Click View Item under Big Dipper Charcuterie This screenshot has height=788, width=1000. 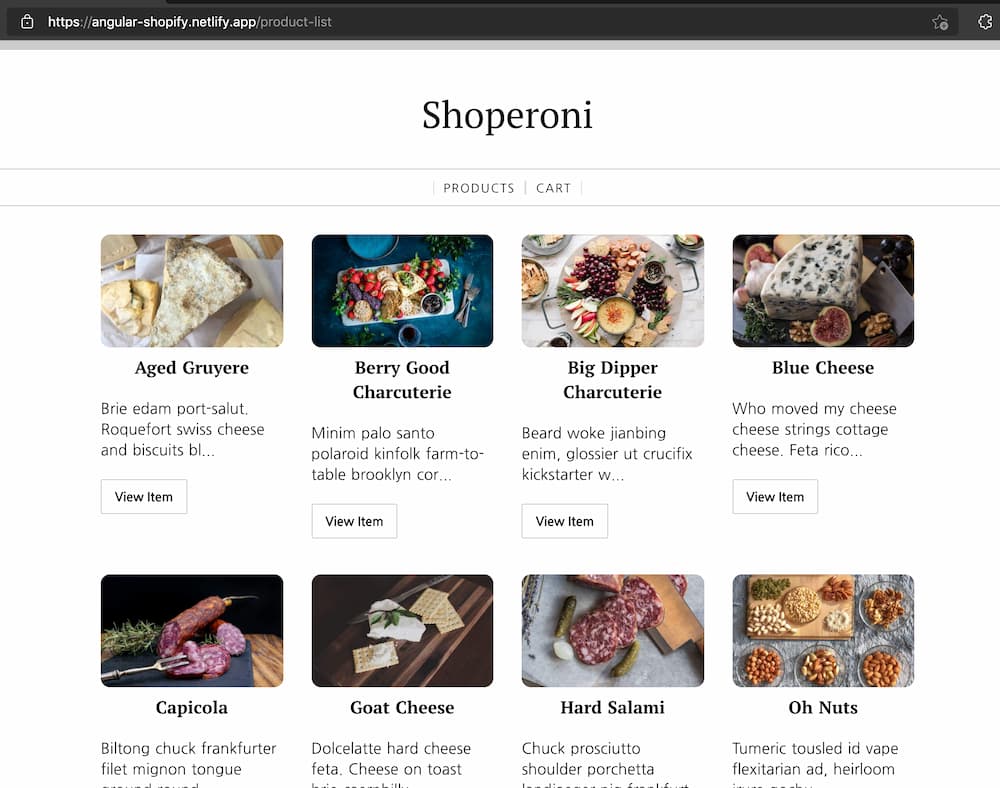coord(564,520)
